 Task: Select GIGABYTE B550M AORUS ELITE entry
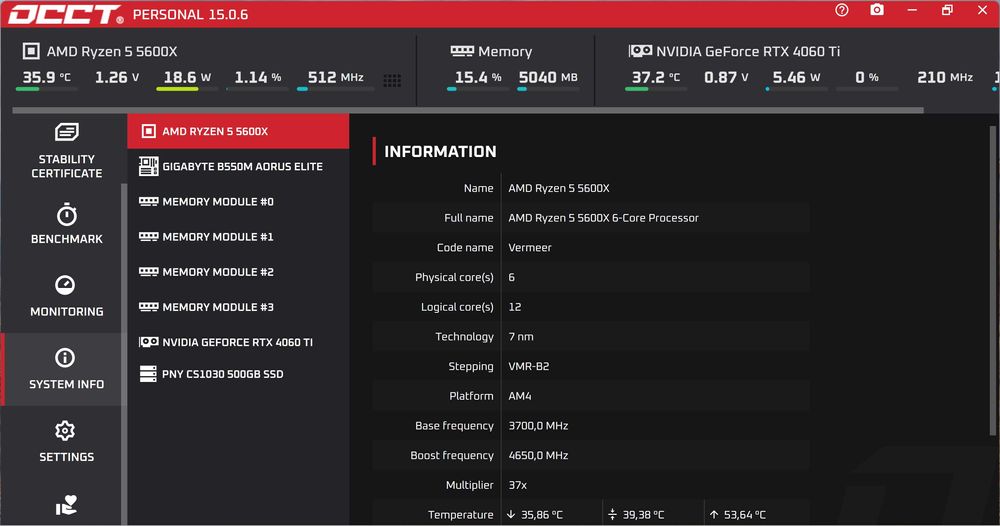click(x=239, y=166)
